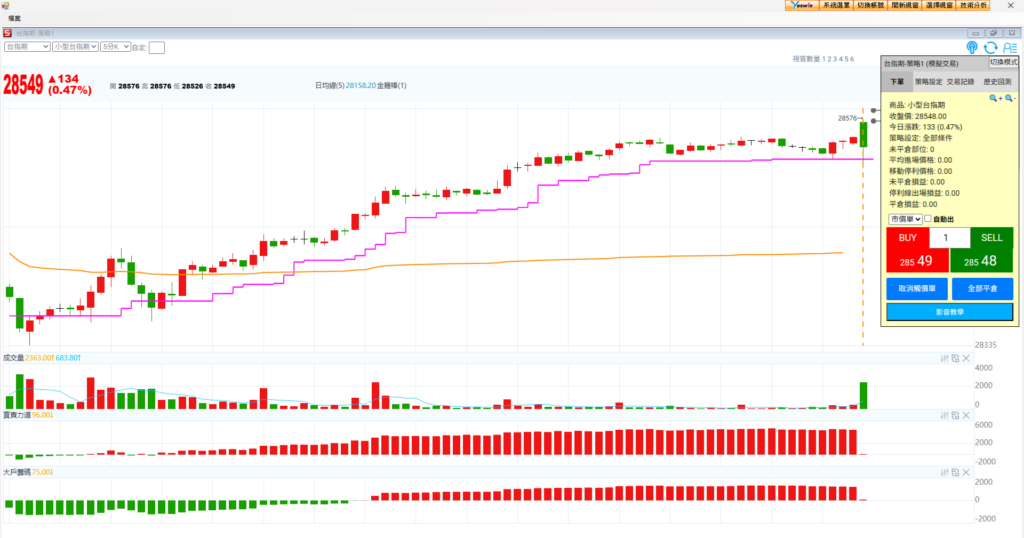The width and height of the screenshot is (1024, 538).
Task: Click pop-out icon of 大戶籌碼 panel
Action: 955,472
